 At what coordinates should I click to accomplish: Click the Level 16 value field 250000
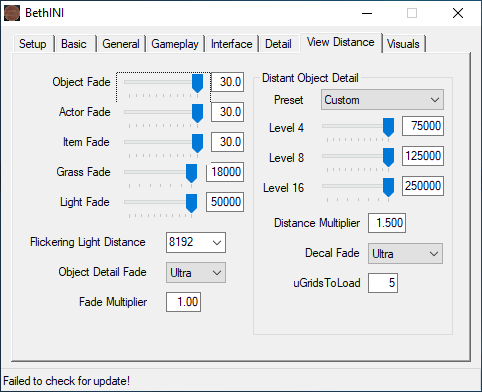423,186
